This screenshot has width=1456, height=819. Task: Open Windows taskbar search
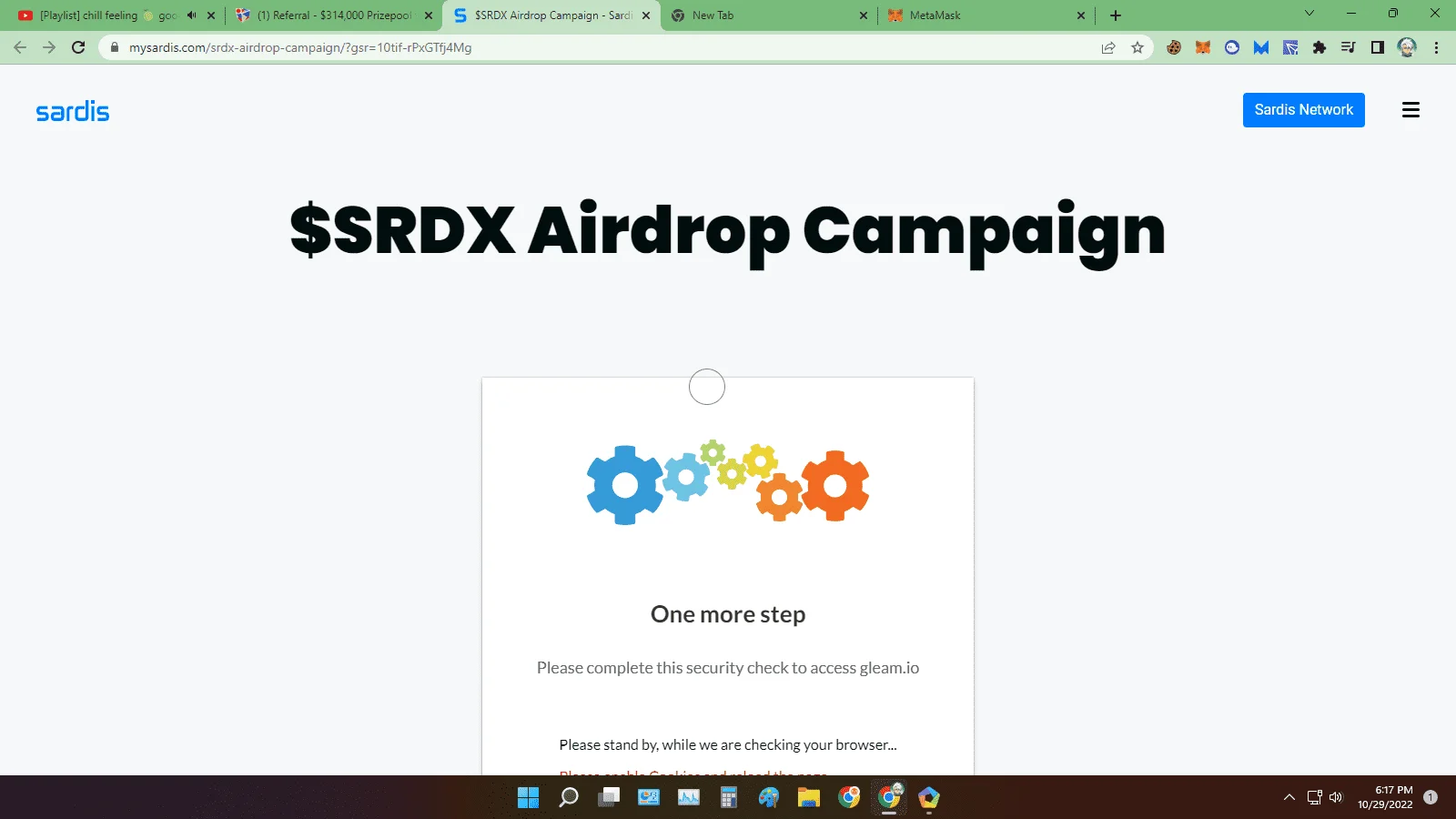569,798
